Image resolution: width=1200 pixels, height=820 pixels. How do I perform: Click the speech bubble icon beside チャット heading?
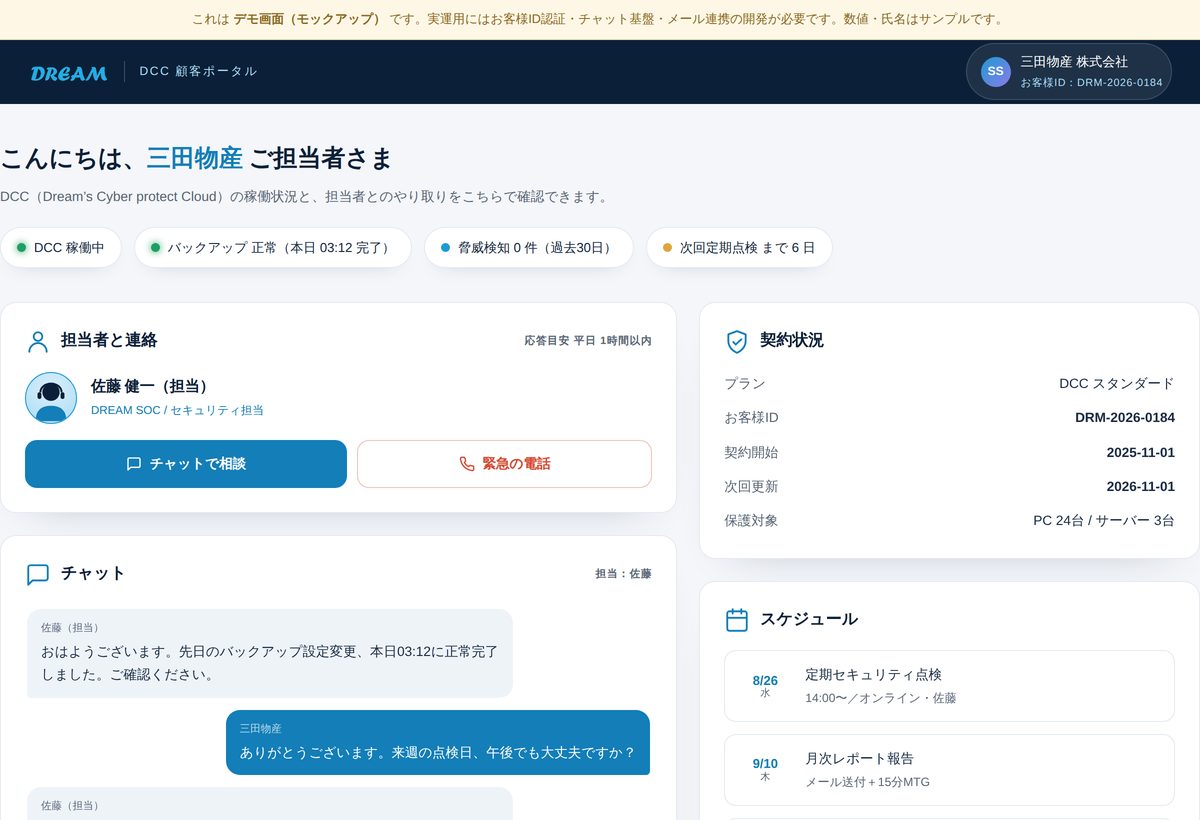[x=38, y=574]
